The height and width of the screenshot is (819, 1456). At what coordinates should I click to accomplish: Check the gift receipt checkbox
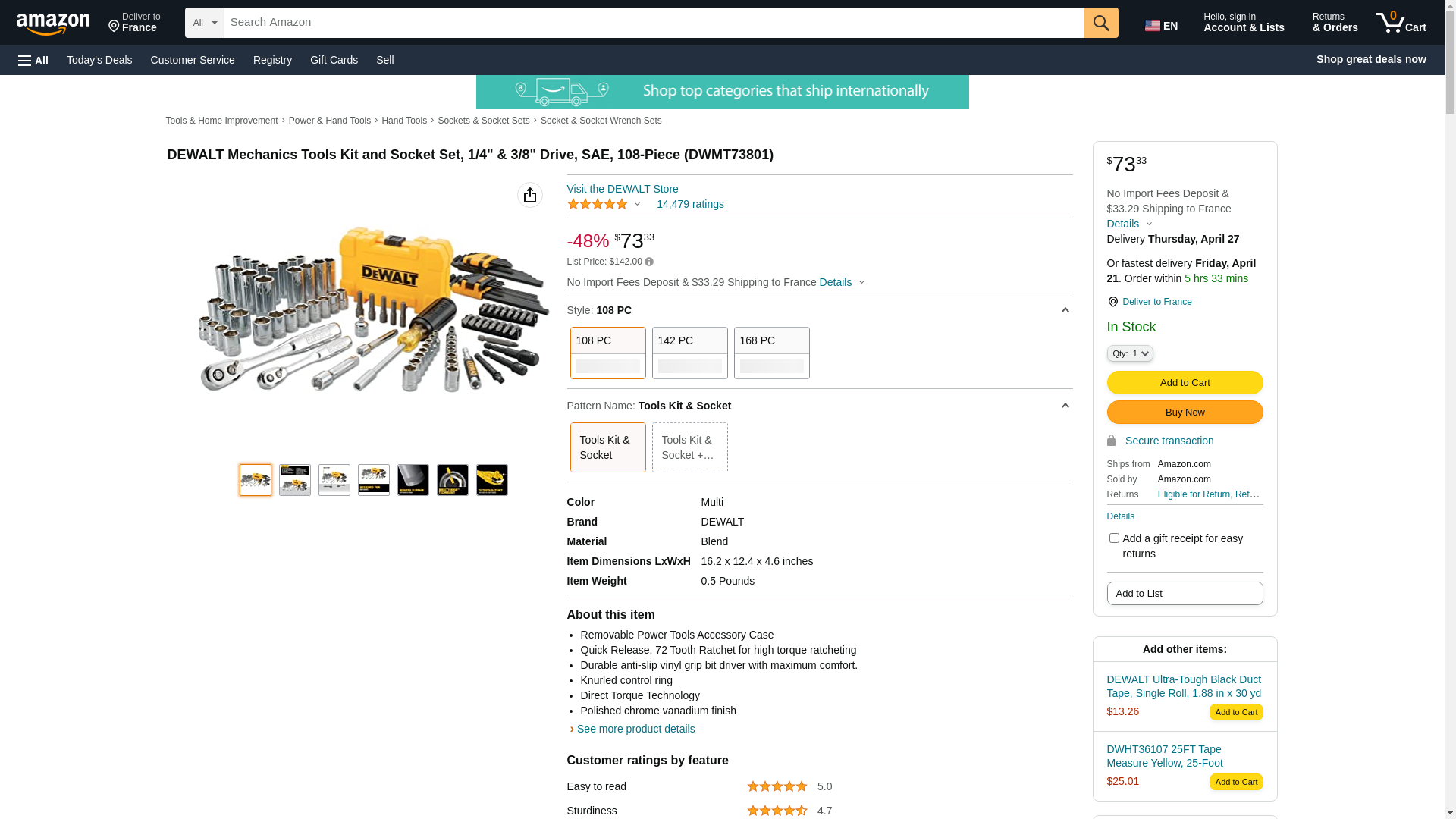(1114, 538)
